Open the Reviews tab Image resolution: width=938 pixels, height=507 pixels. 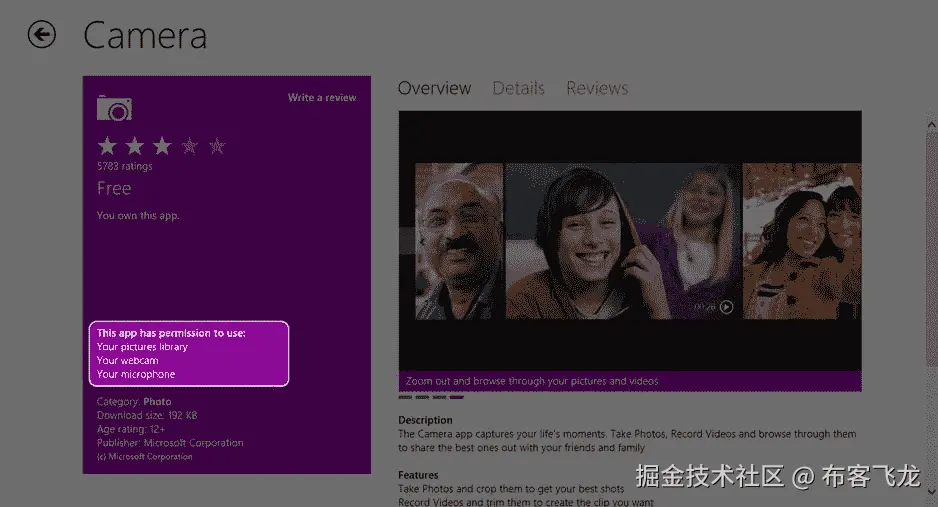point(597,88)
